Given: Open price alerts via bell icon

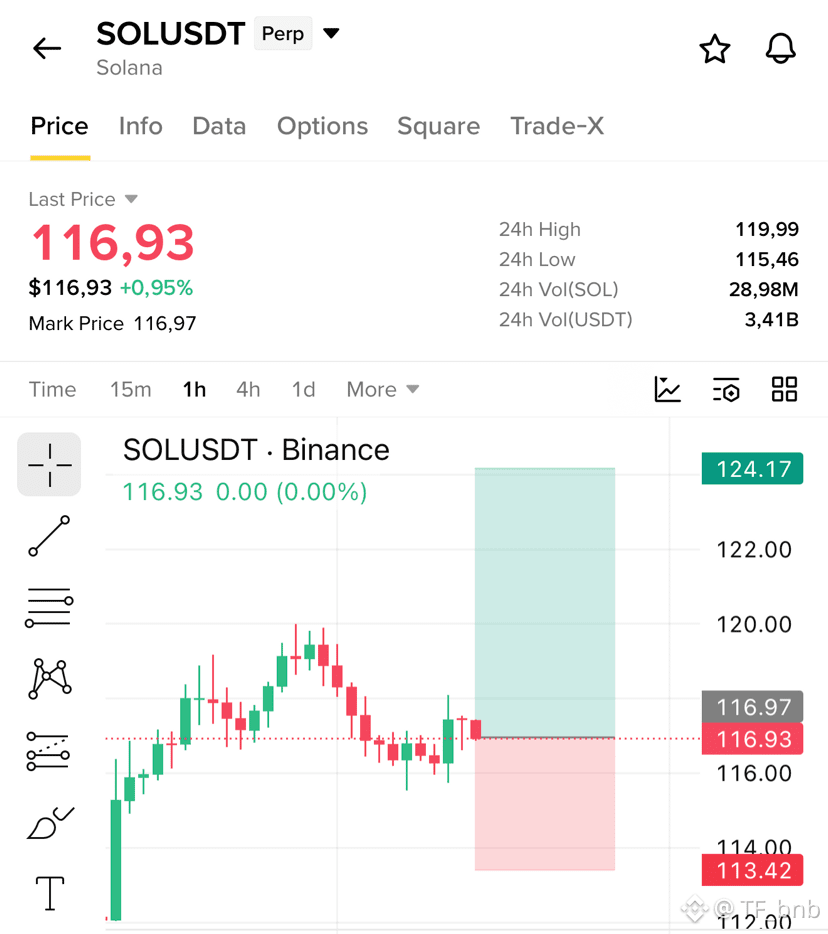Looking at the screenshot, I should coord(780,48).
